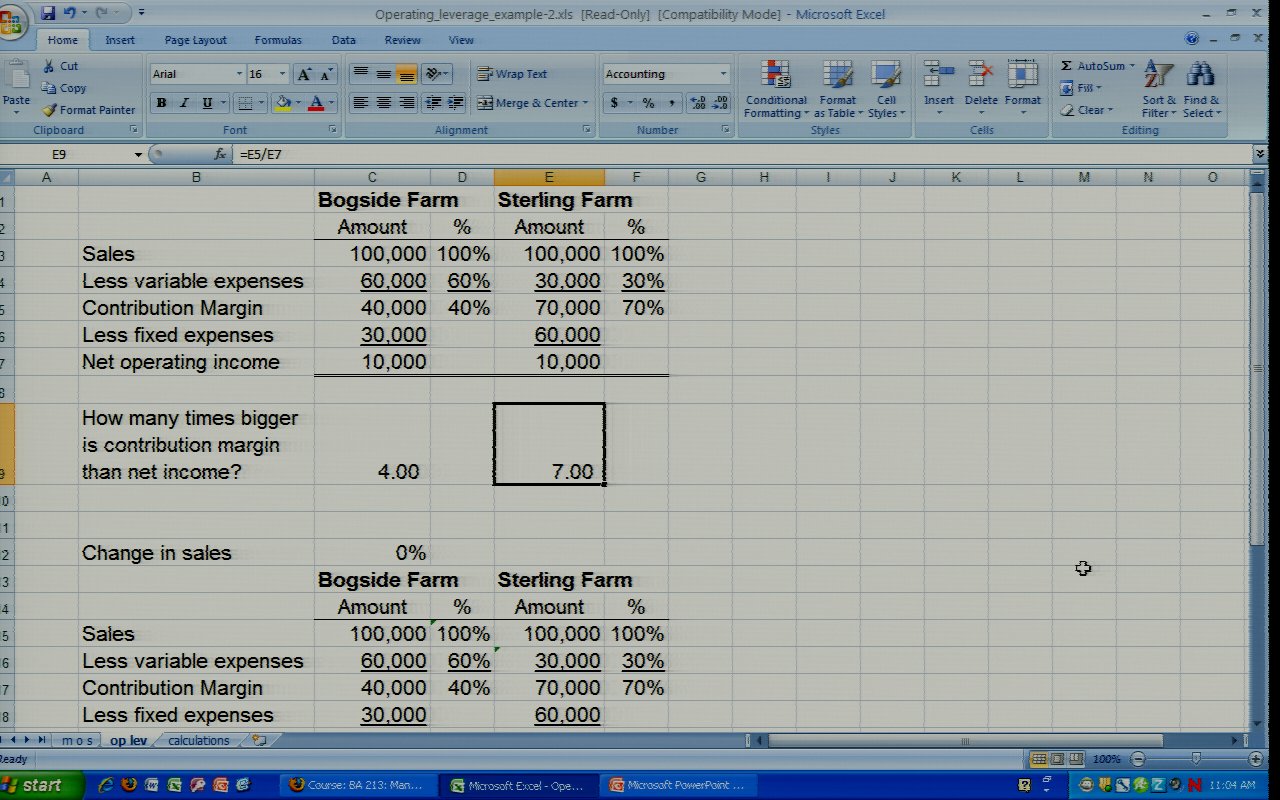Switch to the Page Layout ribbon tab
This screenshot has height=800, width=1280.
(x=195, y=40)
